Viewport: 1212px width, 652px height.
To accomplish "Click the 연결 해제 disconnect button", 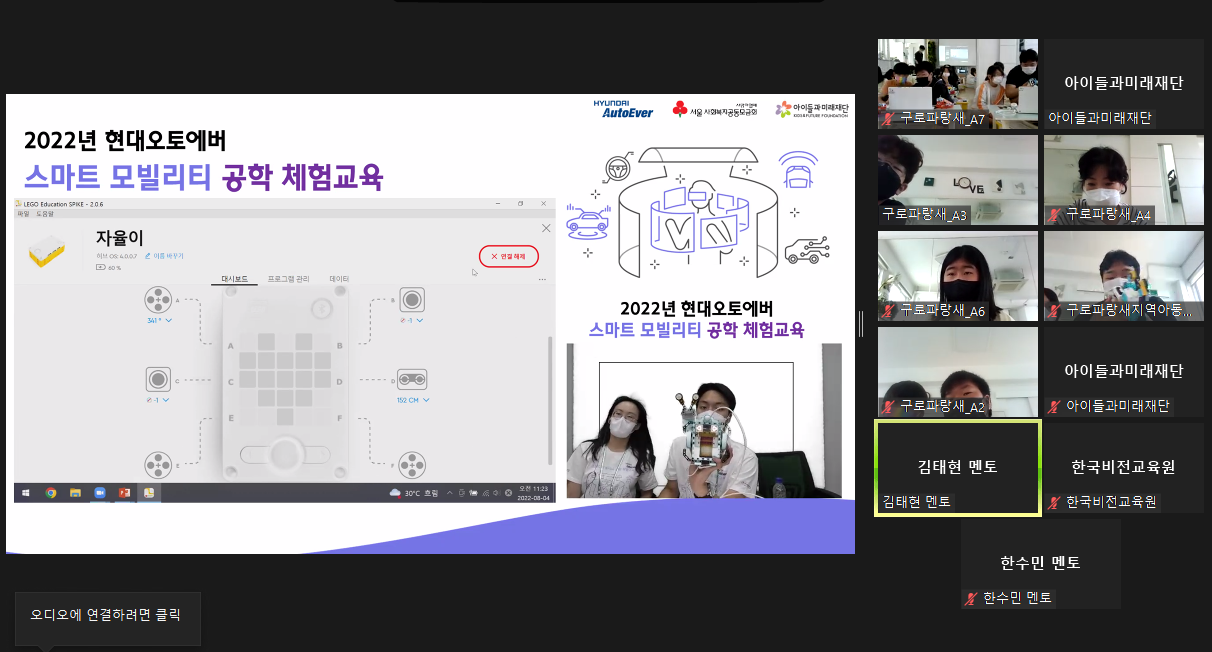I will pyautogui.click(x=509, y=256).
